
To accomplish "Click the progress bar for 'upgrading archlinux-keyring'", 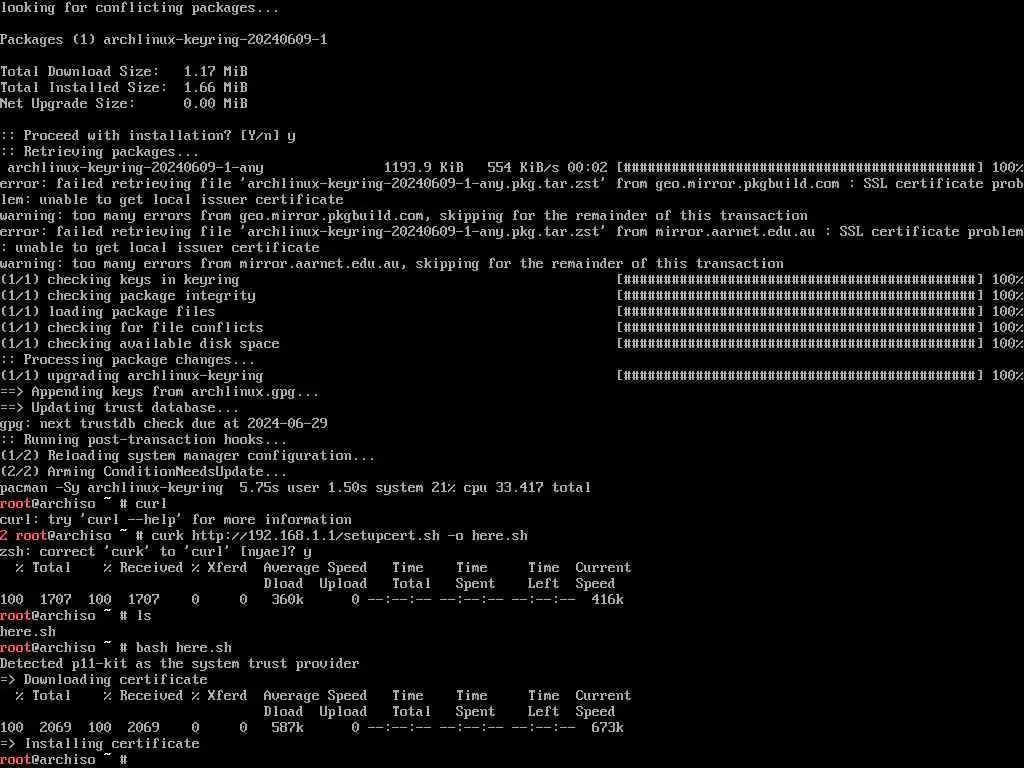I will point(800,376).
